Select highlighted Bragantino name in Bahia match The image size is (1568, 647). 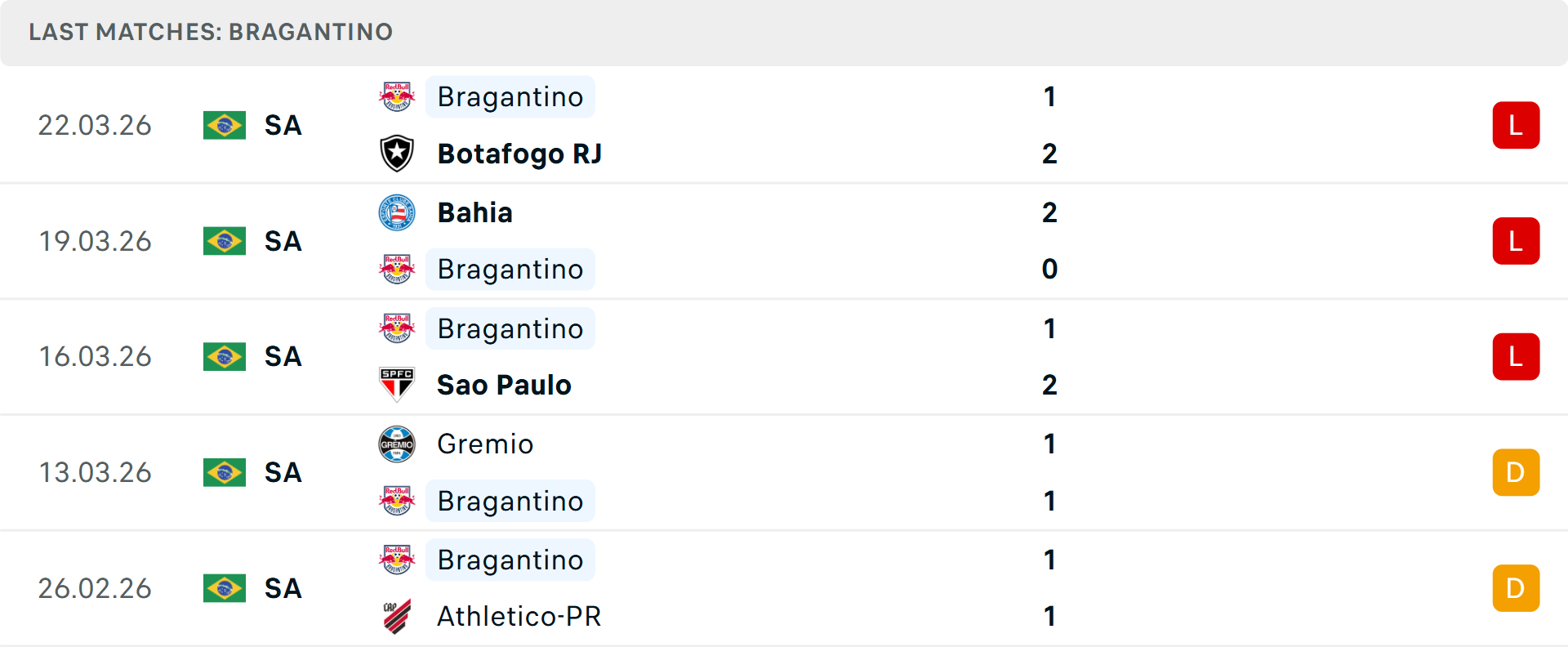click(510, 270)
